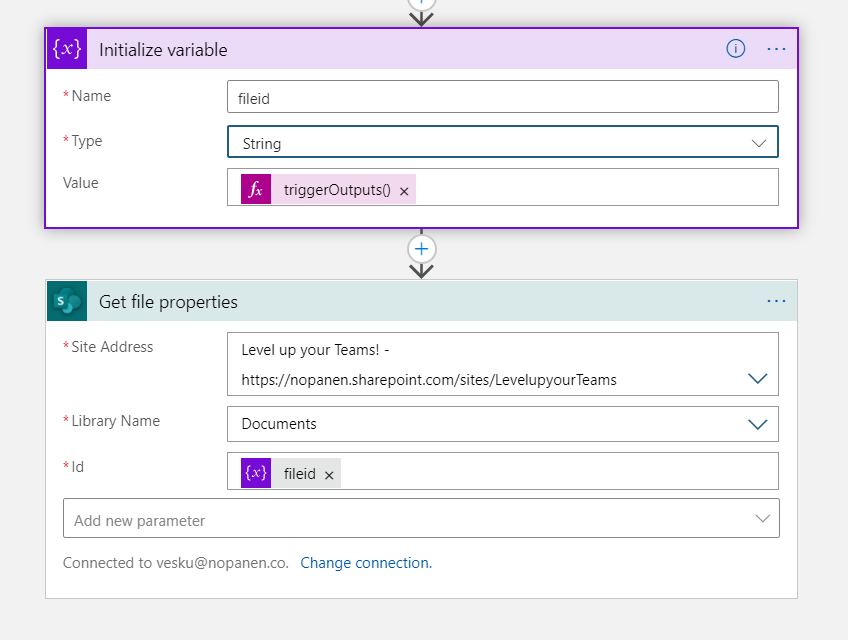Viewport: 848px width, 640px height.
Task: Click the variable icon on fileid token
Action: 256,474
